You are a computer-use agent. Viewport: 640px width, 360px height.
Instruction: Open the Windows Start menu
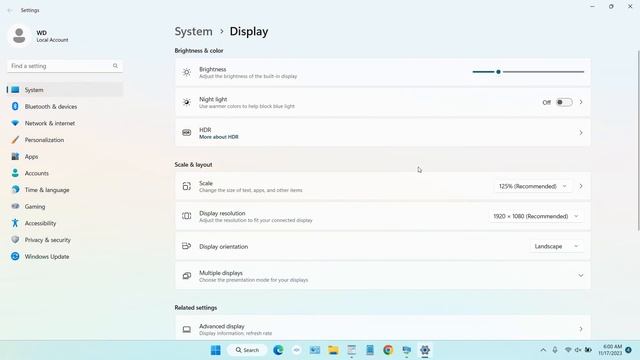(x=216, y=350)
